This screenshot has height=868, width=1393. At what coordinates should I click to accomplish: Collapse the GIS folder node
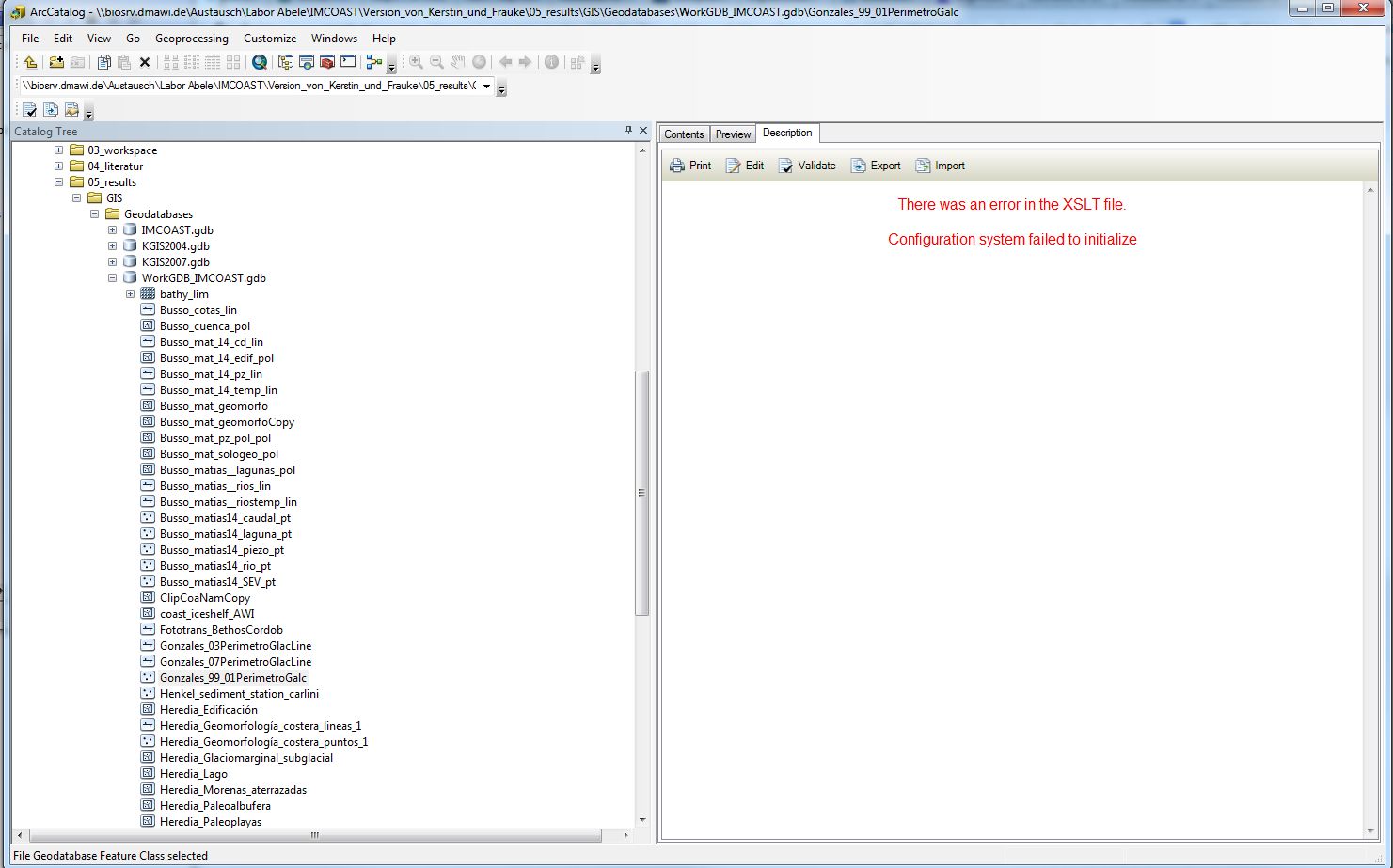(76, 198)
